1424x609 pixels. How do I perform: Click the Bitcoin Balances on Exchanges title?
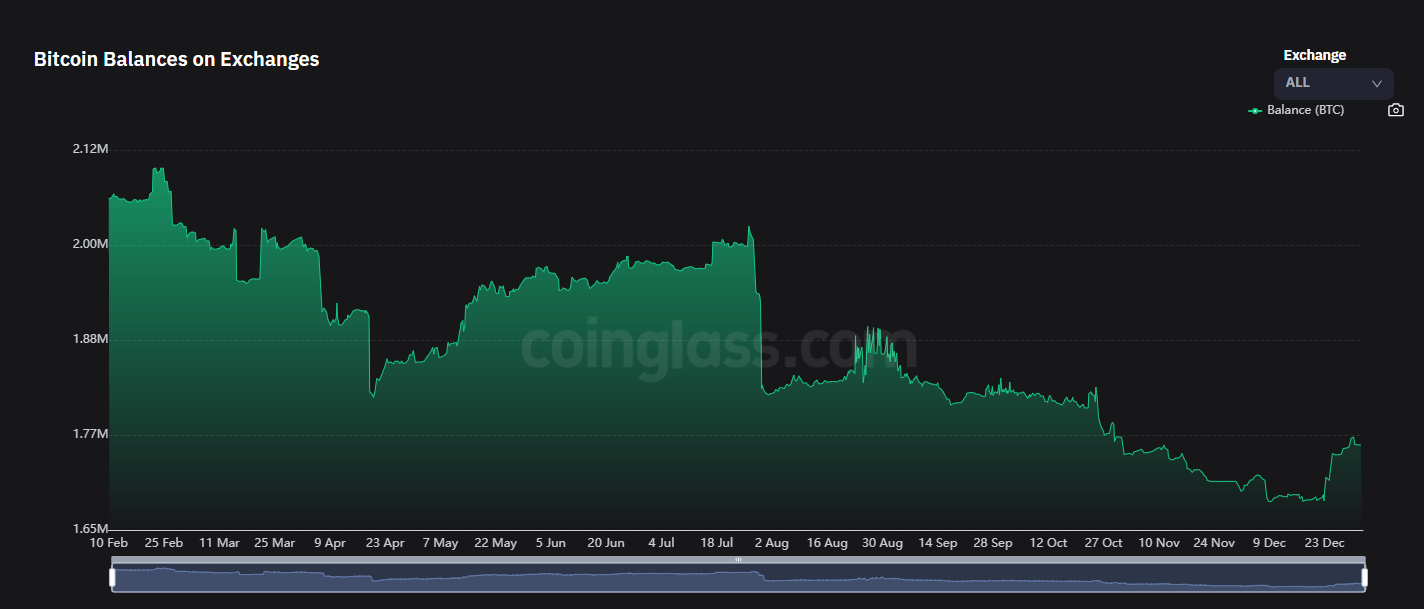pos(176,59)
